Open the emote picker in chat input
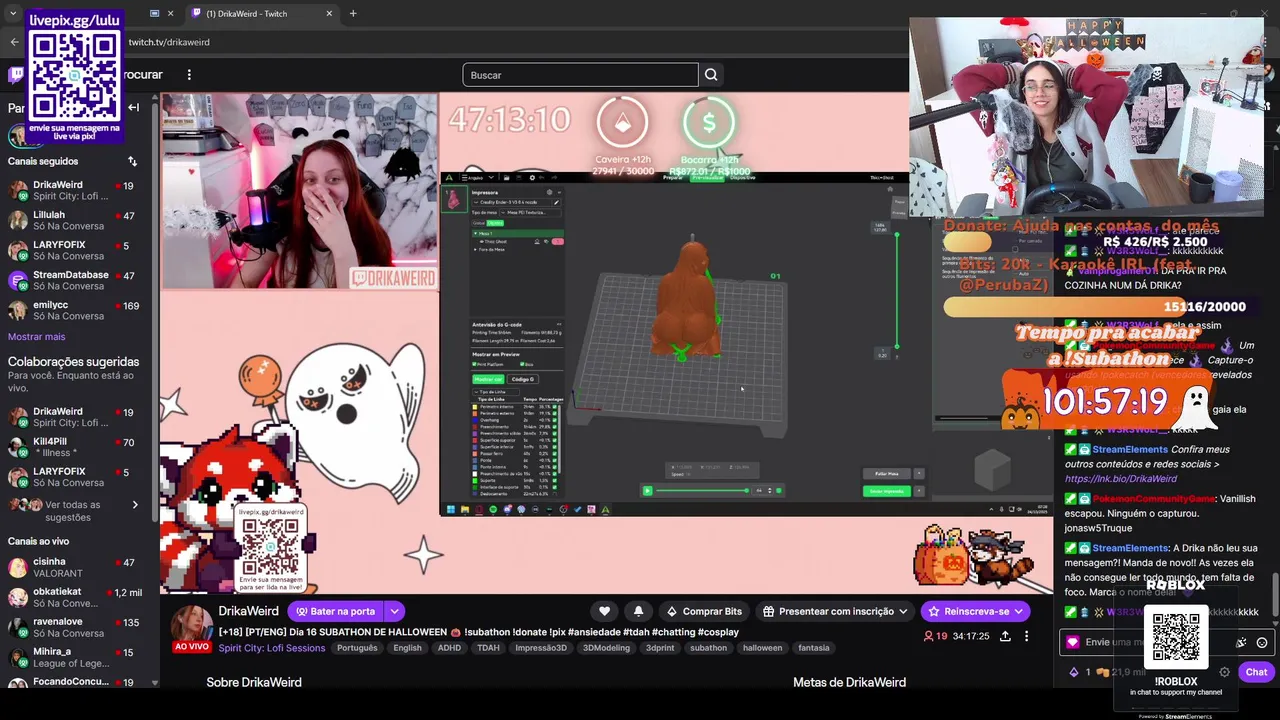 (1262, 643)
